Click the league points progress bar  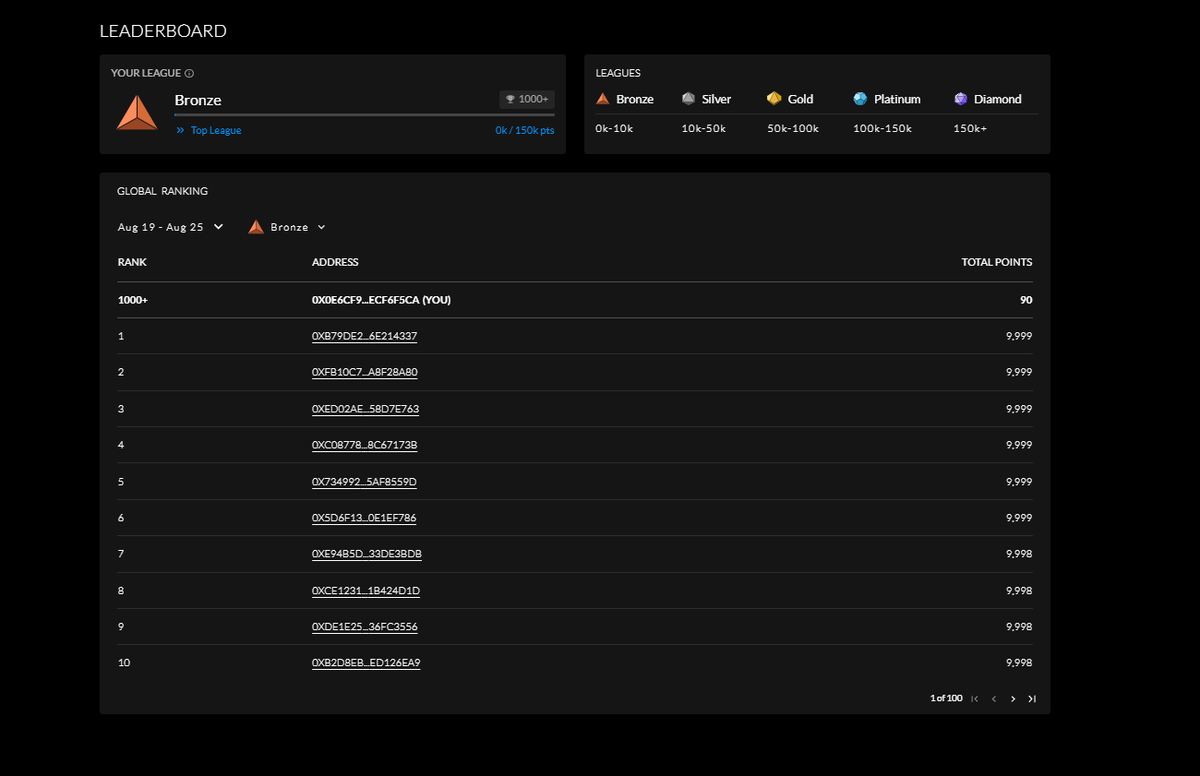coord(364,115)
